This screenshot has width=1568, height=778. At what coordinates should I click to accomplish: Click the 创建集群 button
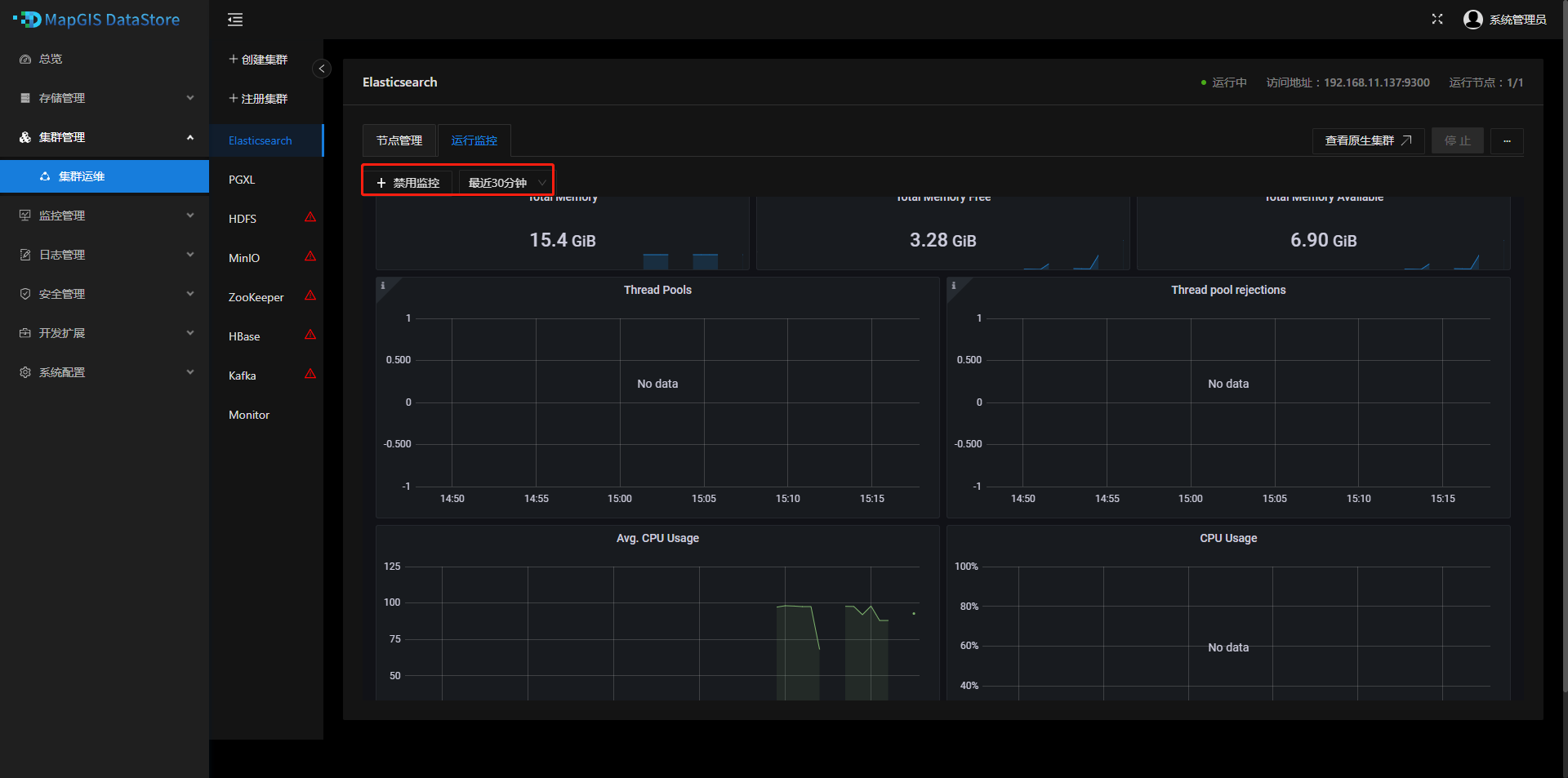point(258,59)
